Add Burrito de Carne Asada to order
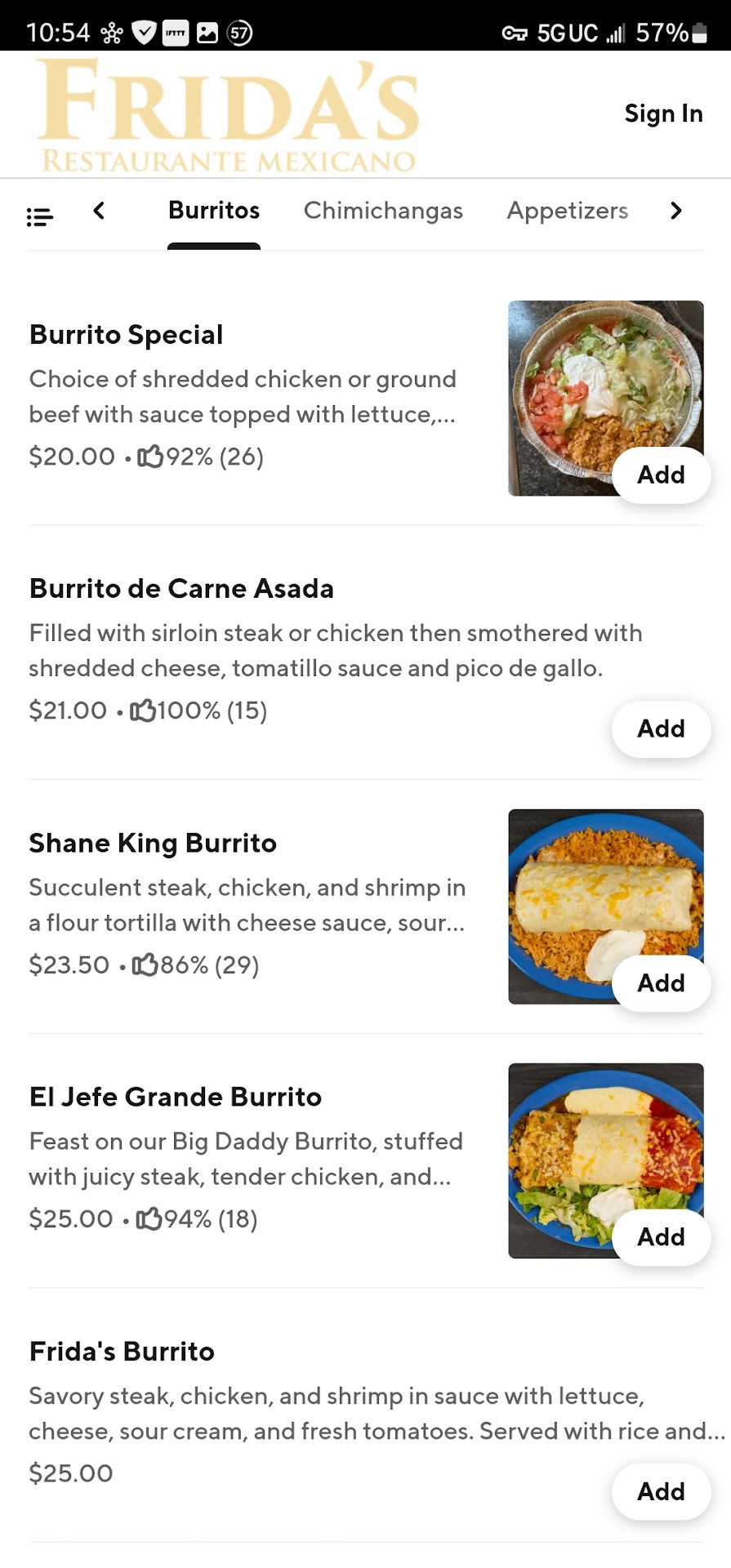This screenshot has width=731, height=1568. (661, 728)
